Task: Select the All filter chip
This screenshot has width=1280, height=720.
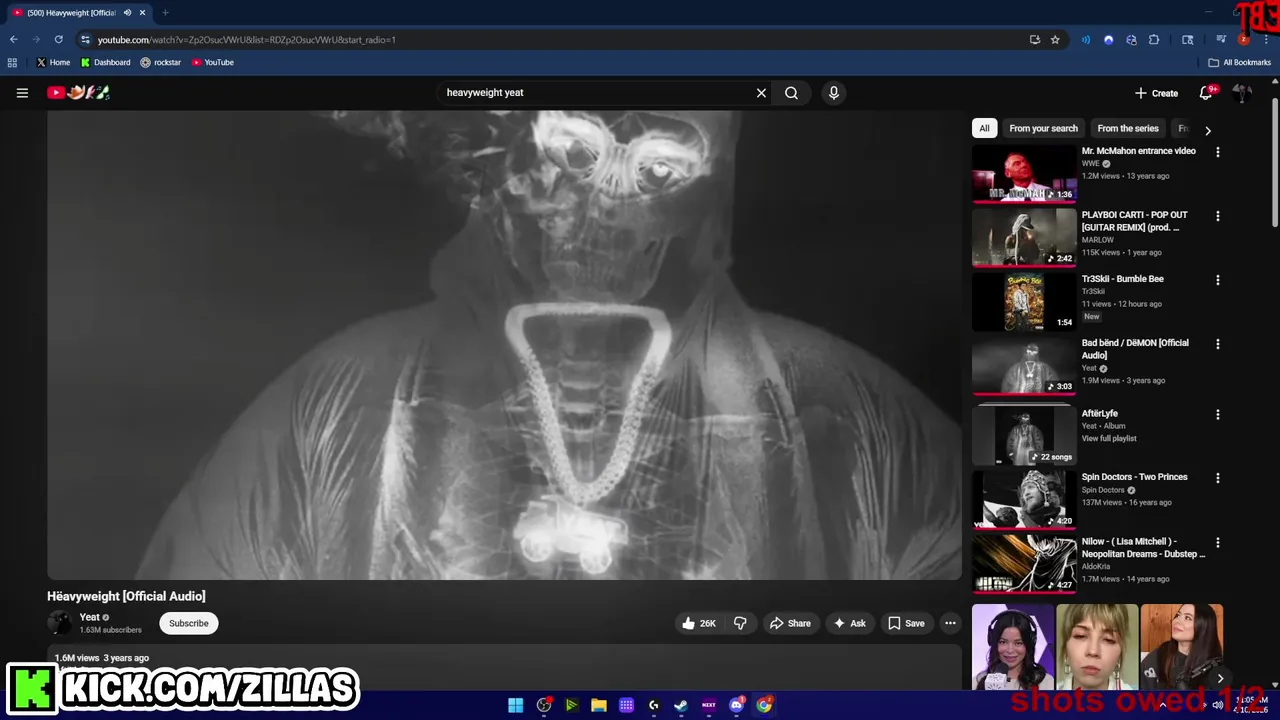Action: pyautogui.click(x=984, y=128)
